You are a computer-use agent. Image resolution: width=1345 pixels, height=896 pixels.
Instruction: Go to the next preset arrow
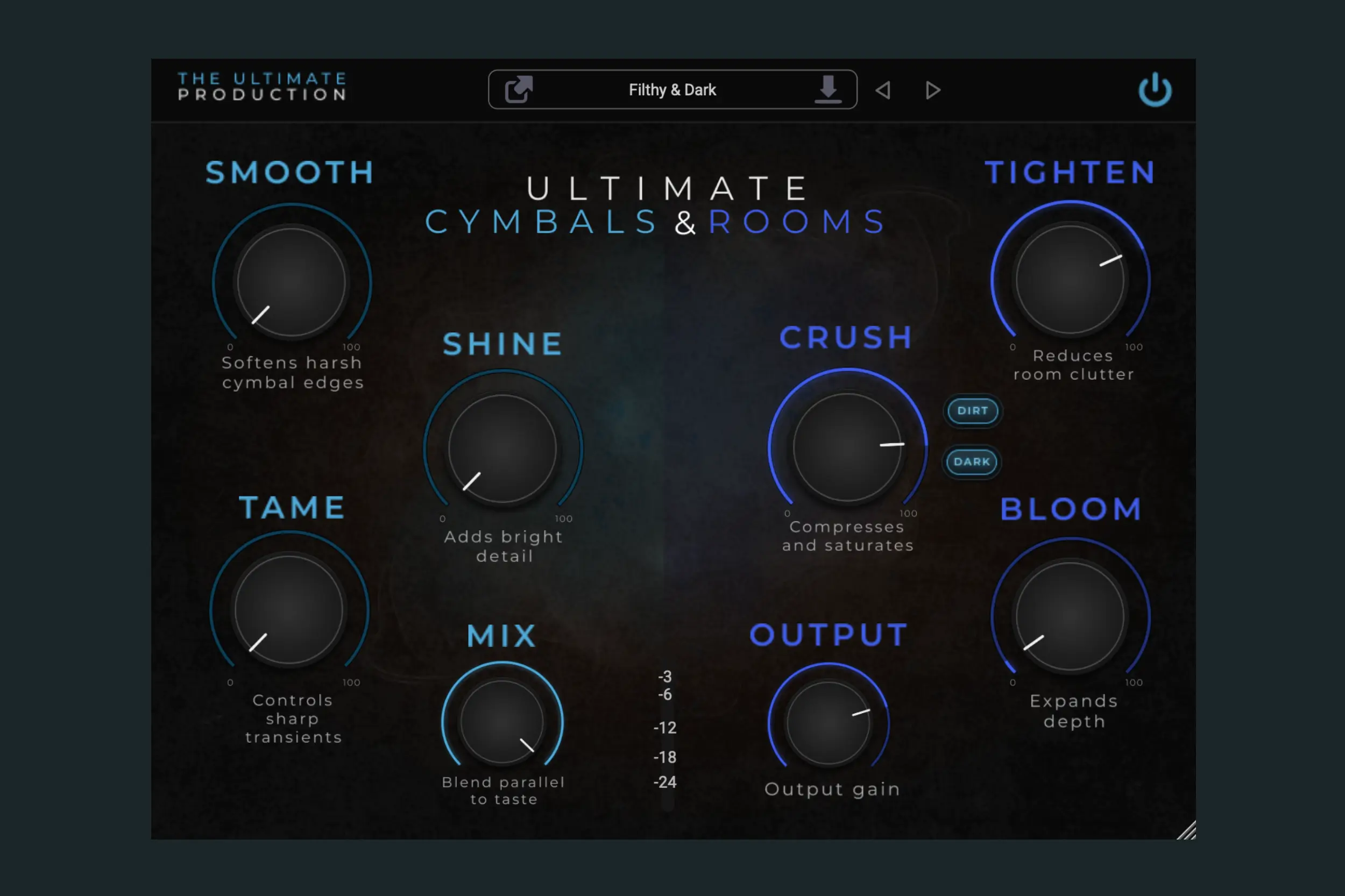933,90
